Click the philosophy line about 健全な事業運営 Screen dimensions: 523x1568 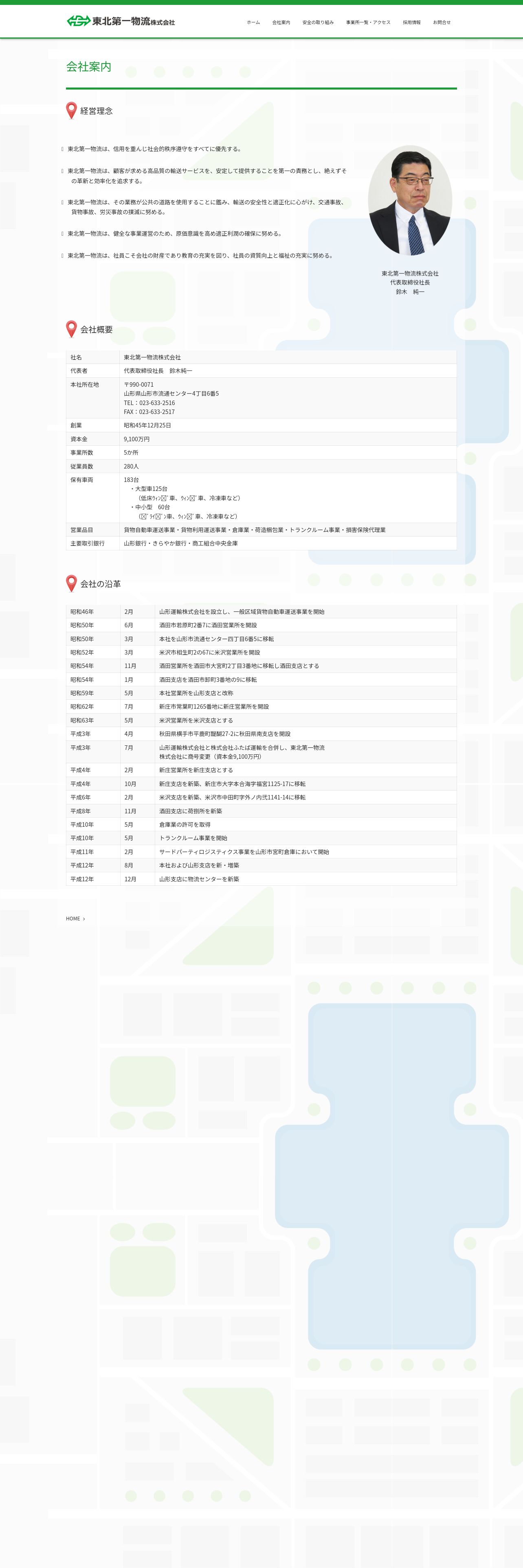[175, 234]
